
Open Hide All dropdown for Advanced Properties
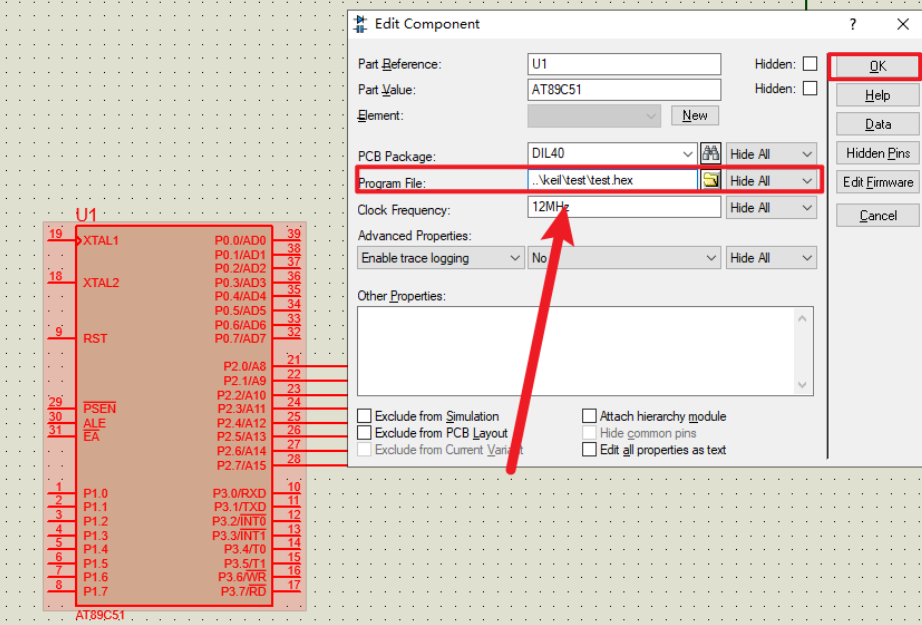pyautogui.click(x=771, y=258)
